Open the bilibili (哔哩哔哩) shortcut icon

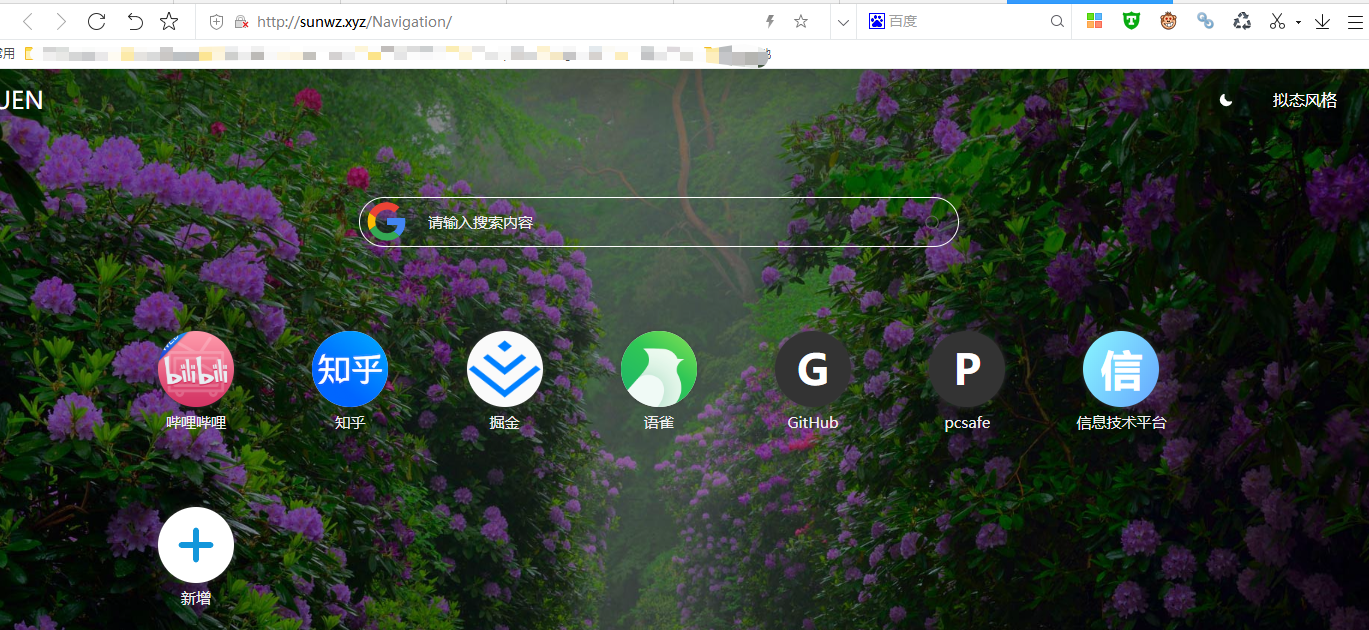(x=196, y=369)
